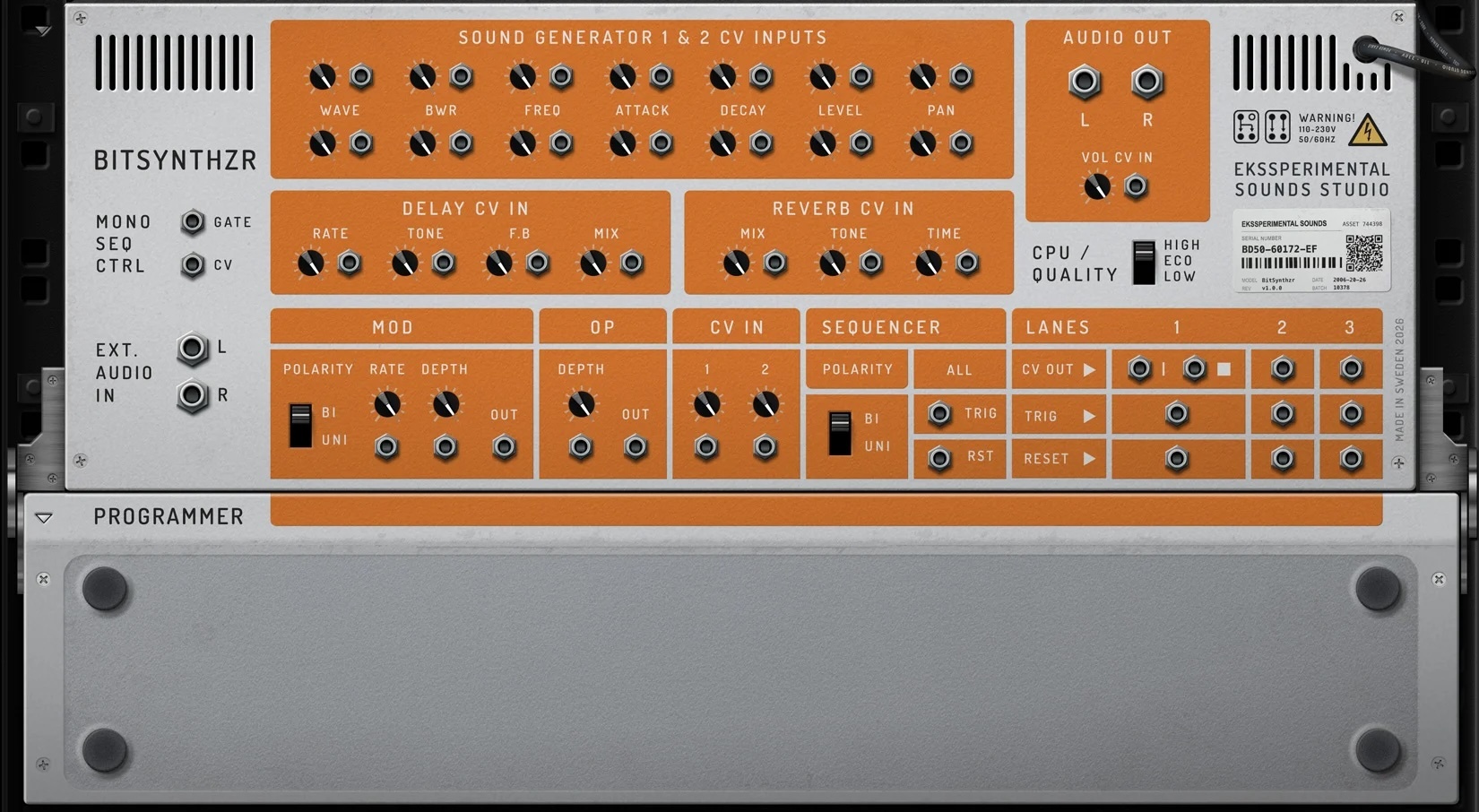Click the Mono Seq Ctrl Gate jack
1479x812 pixels.
point(193,222)
